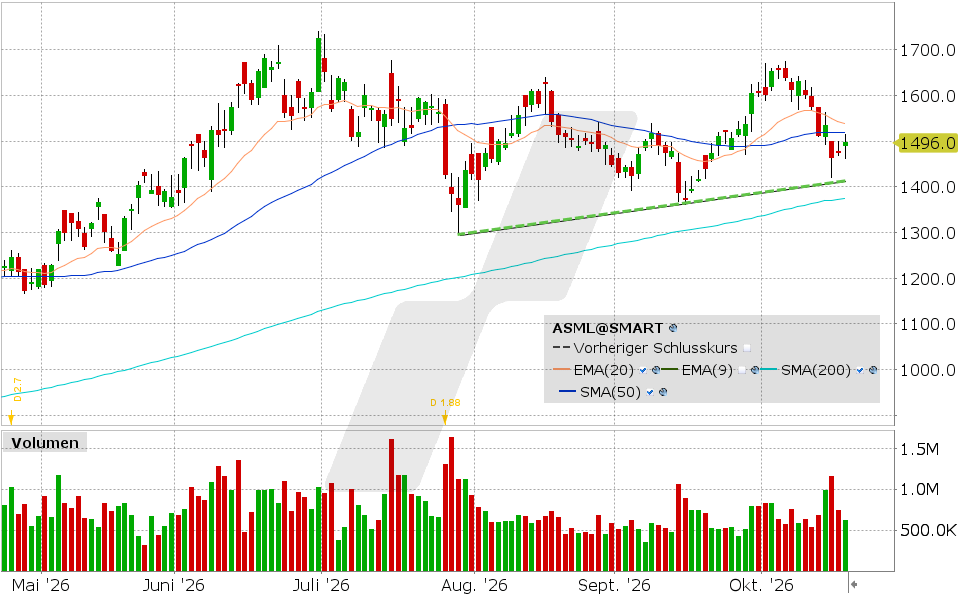
Task: Click the 1300.0 price axis label
Action: click(928, 233)
